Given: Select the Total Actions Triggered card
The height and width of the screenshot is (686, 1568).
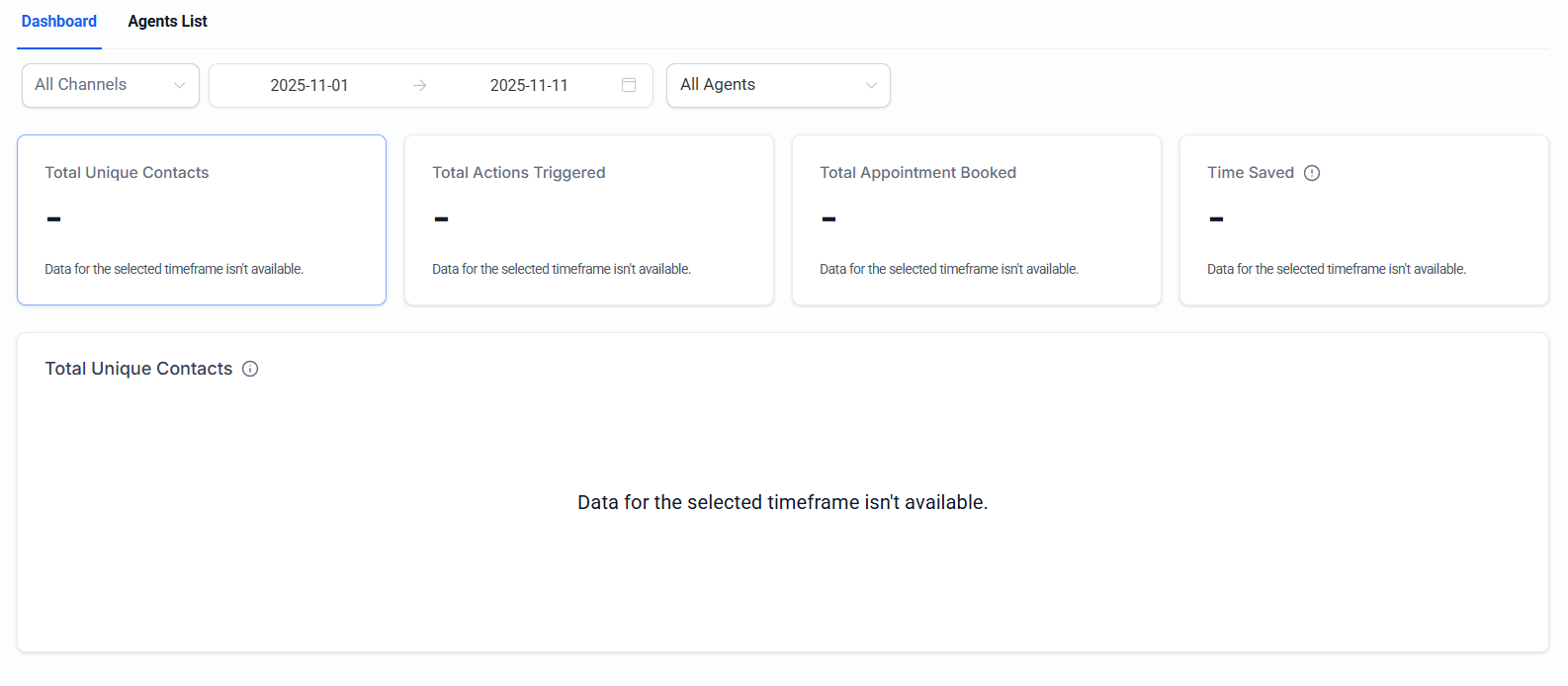Looking at the screenshot, I should 589,219.
